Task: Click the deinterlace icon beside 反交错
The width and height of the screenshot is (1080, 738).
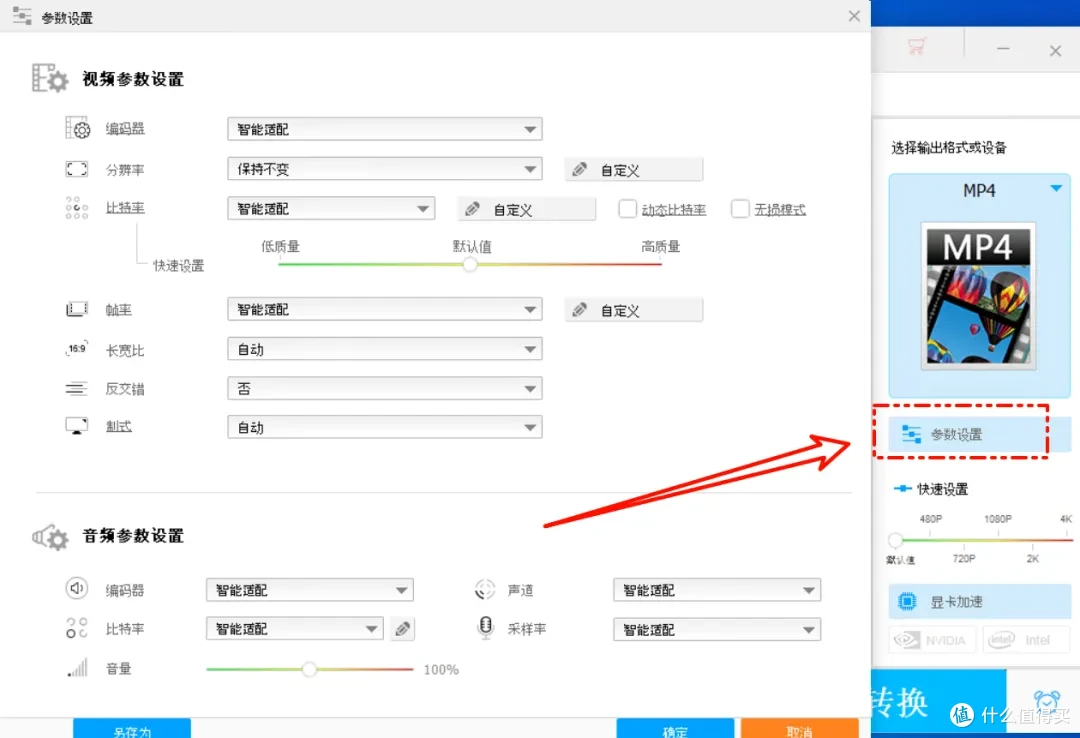Action: point(76,389)
